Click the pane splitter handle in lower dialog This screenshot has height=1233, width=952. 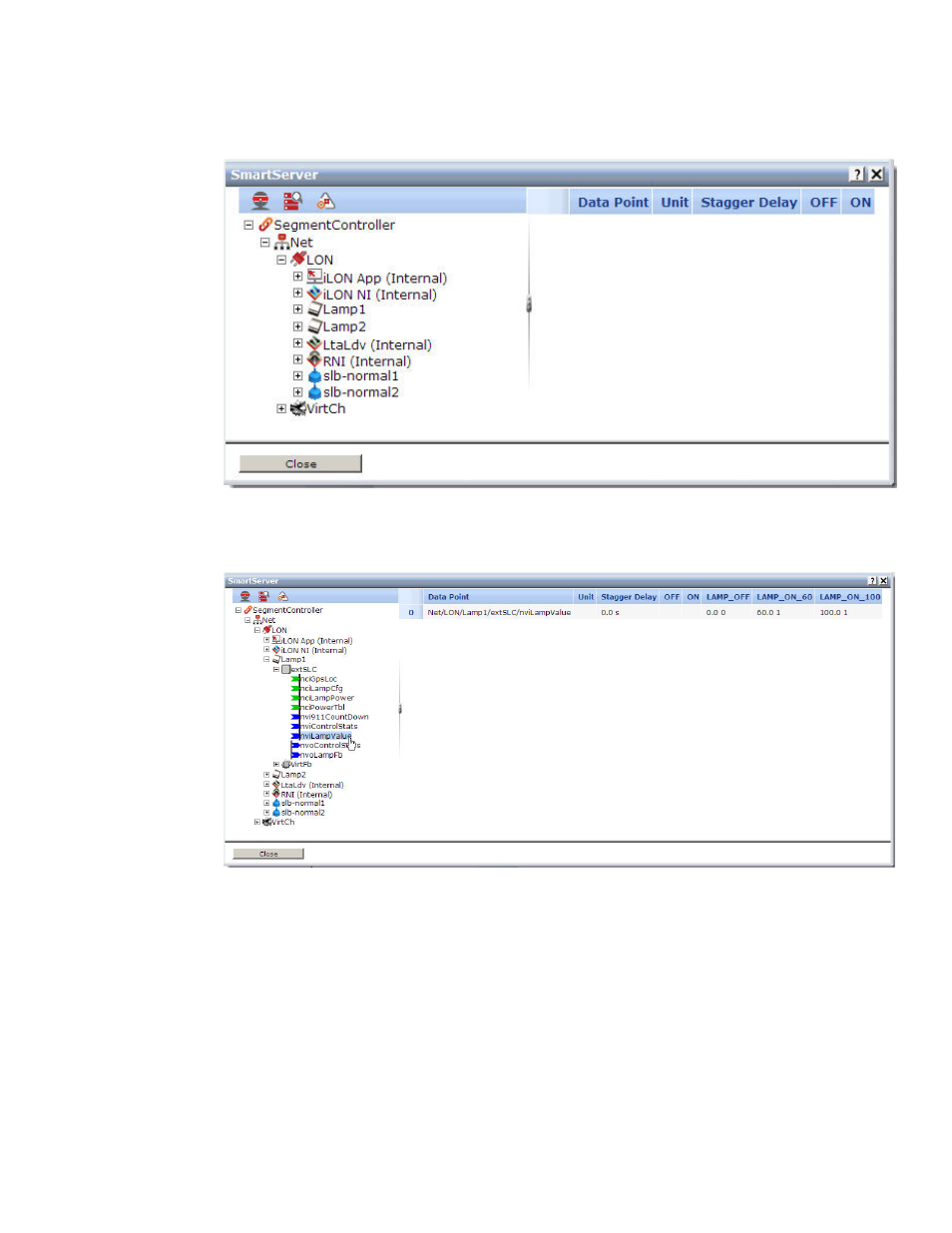pyautogui.click(x=400, y=709)
